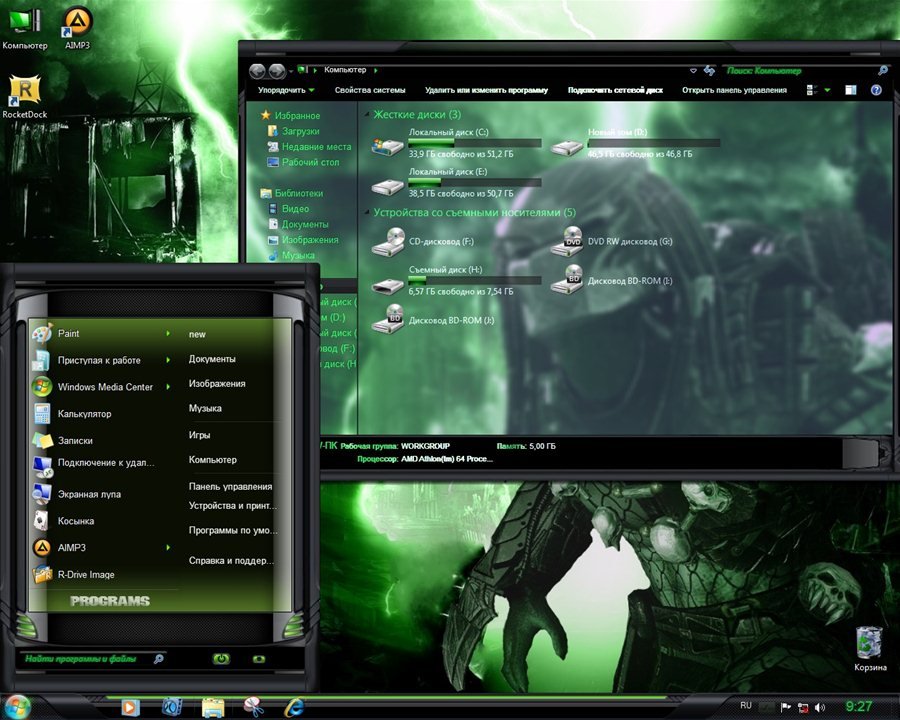Click the Start menu search field
This screenshot has width=900, height=720.
coord(85,659)
